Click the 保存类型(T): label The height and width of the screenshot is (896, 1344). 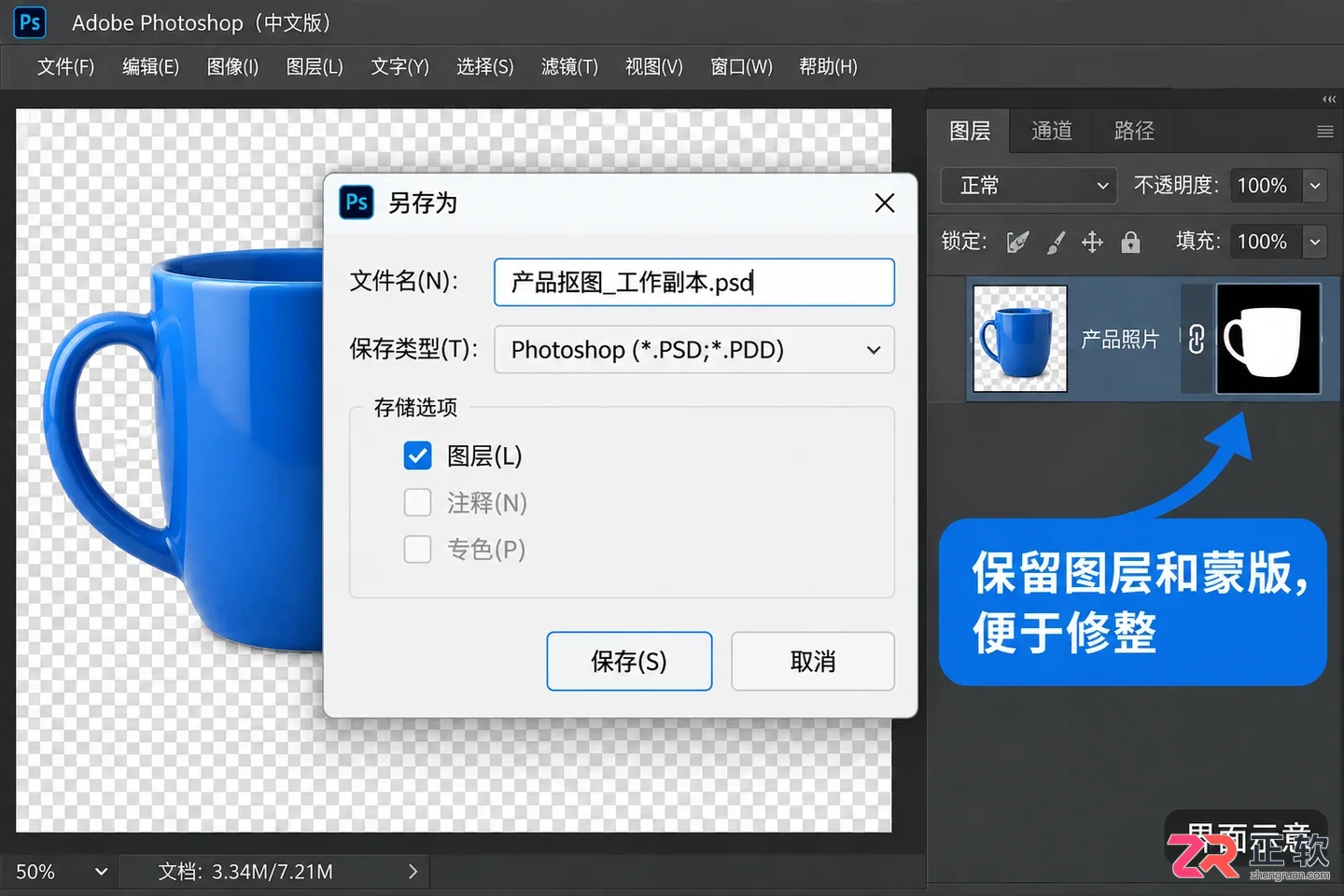click(x=413, y=349)
